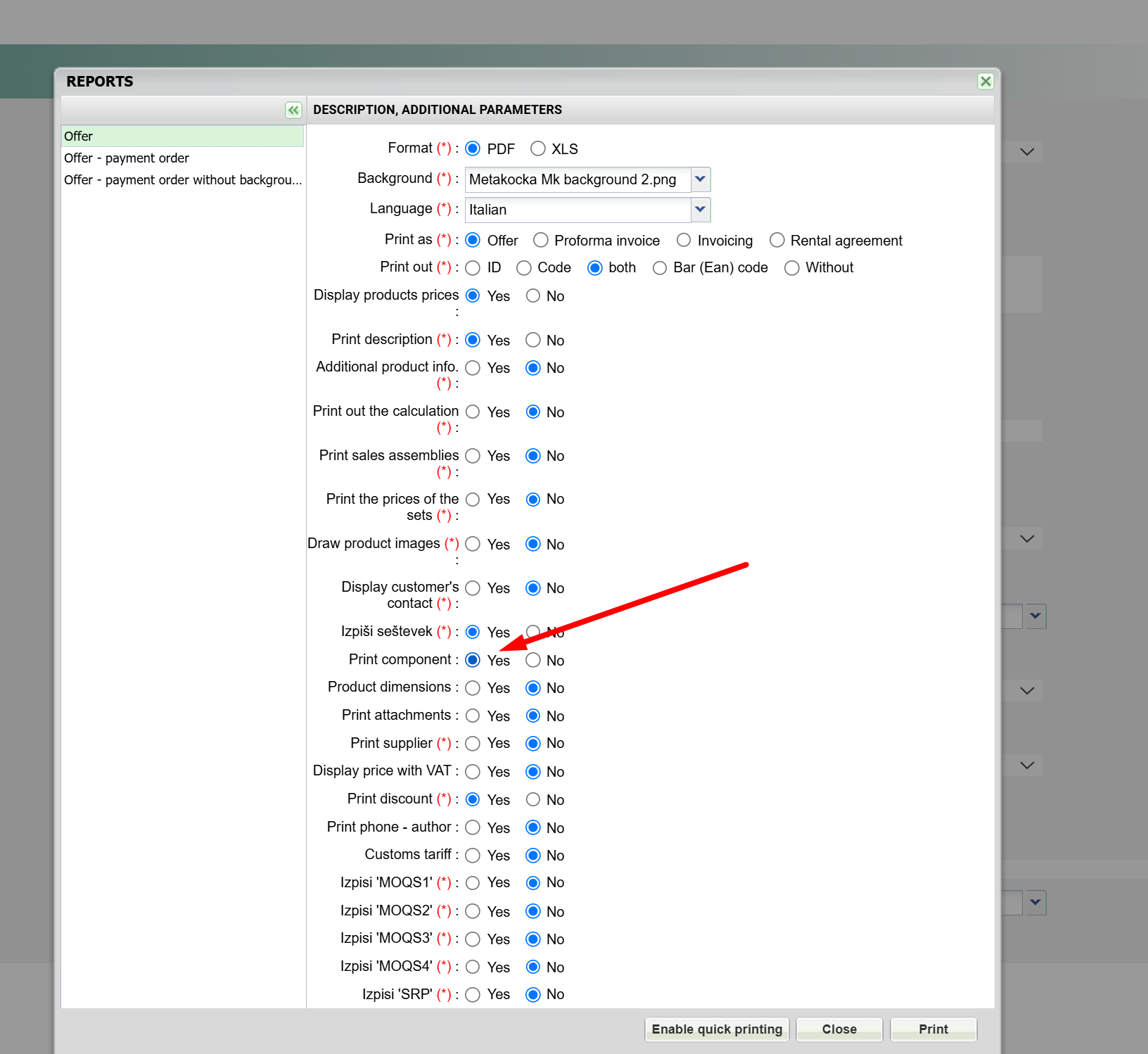
Task: Set Draw product images to Yes
Action: click(473, 544)
